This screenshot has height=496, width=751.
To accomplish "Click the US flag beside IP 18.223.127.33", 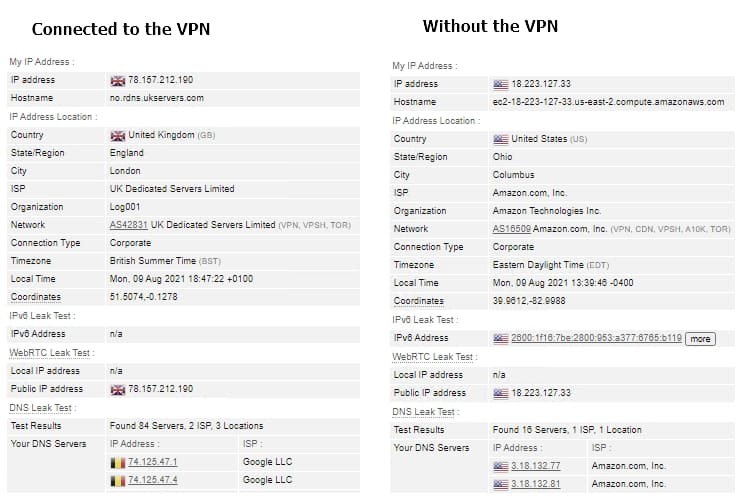I will pos(501,85).
